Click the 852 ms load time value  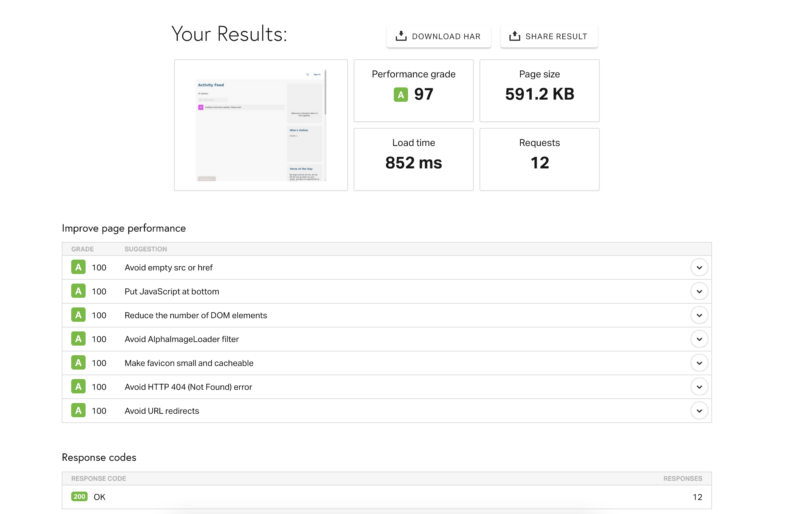[x=413, y=163]
